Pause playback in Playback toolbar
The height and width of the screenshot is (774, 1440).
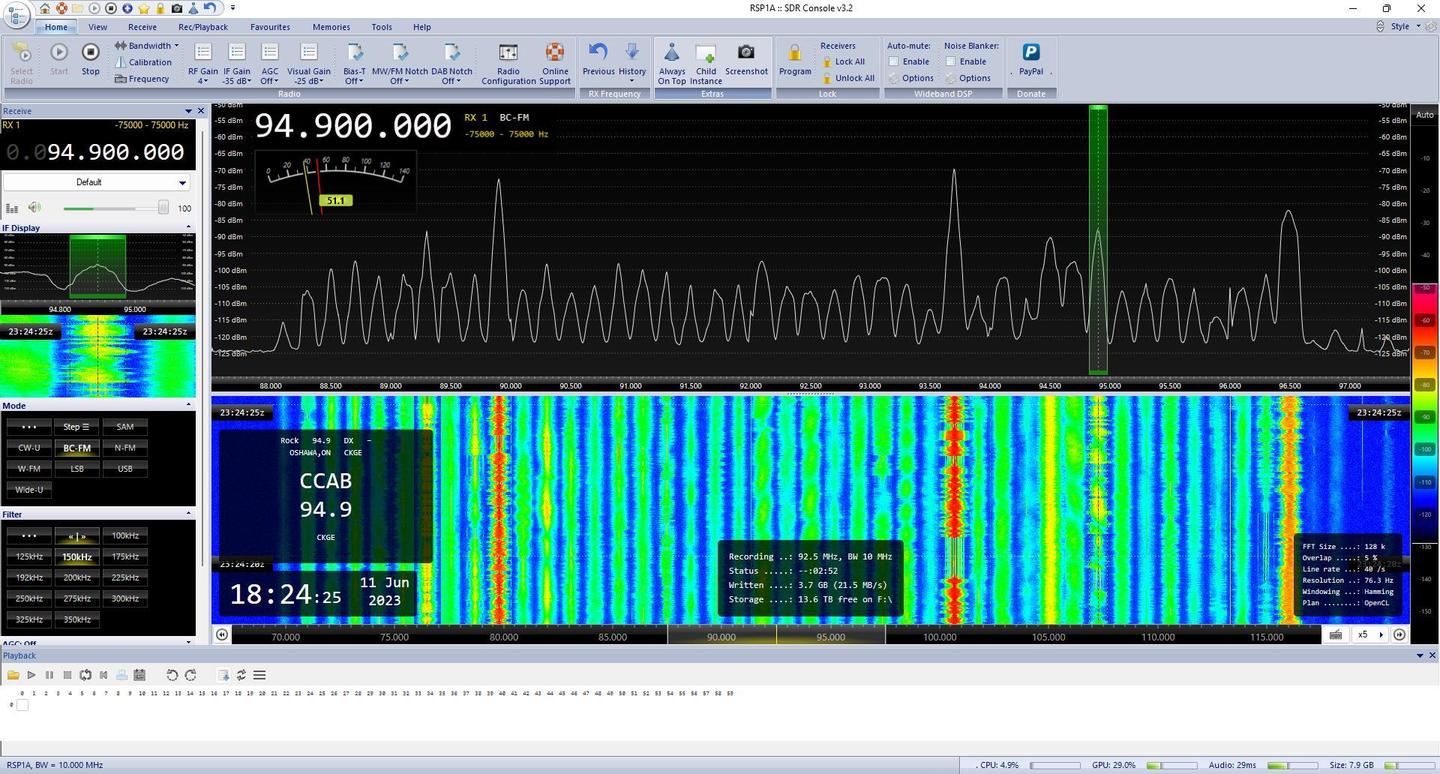point(49,675)
